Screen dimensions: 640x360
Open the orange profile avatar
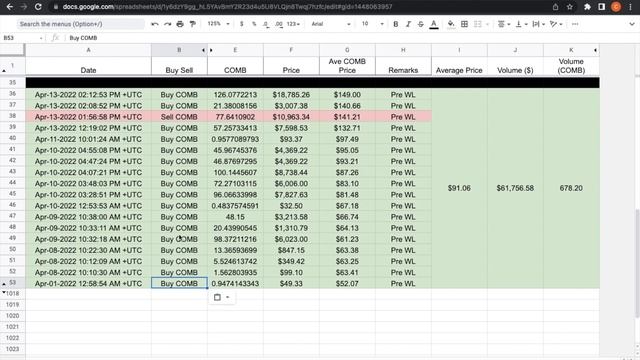pyautogui.click(x=616, y=7)
